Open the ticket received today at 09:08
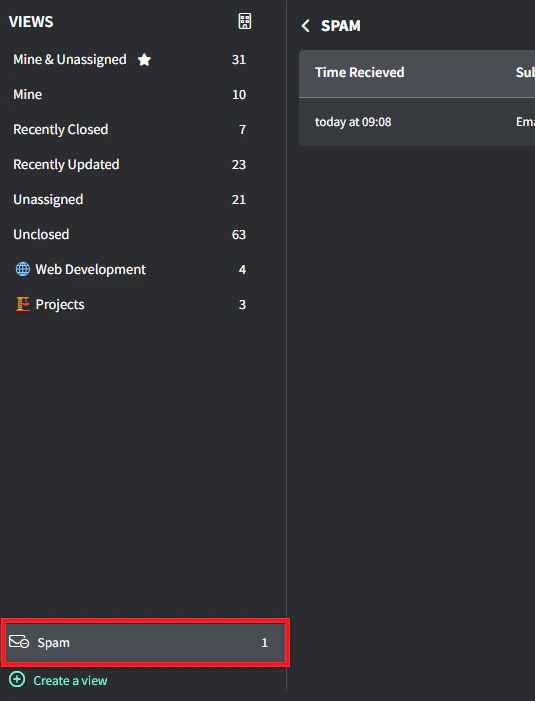This screenshot has height=701, width=535. (x=417, y=122)
